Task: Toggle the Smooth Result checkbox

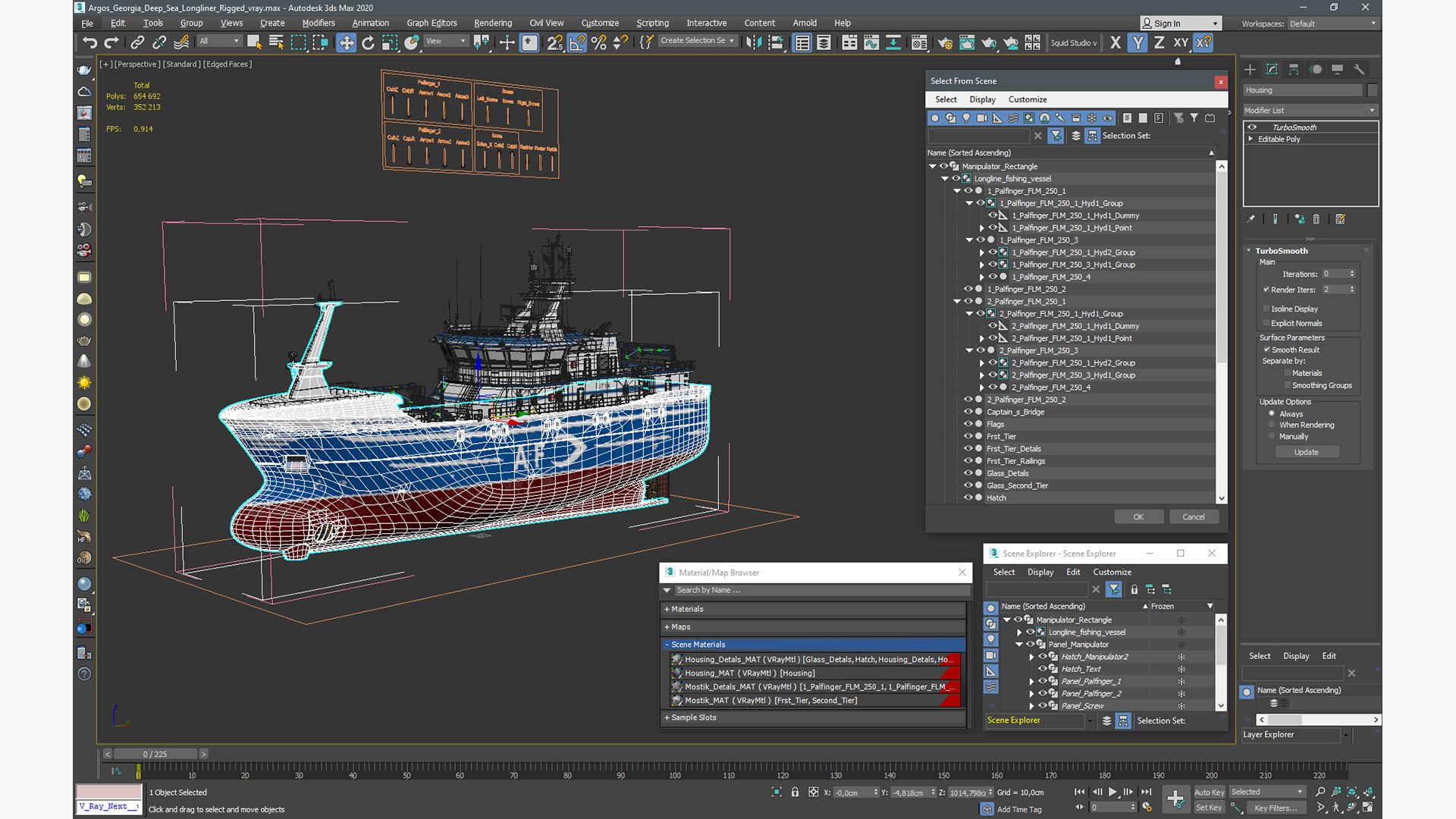Action: click(x=1266, y=350)
